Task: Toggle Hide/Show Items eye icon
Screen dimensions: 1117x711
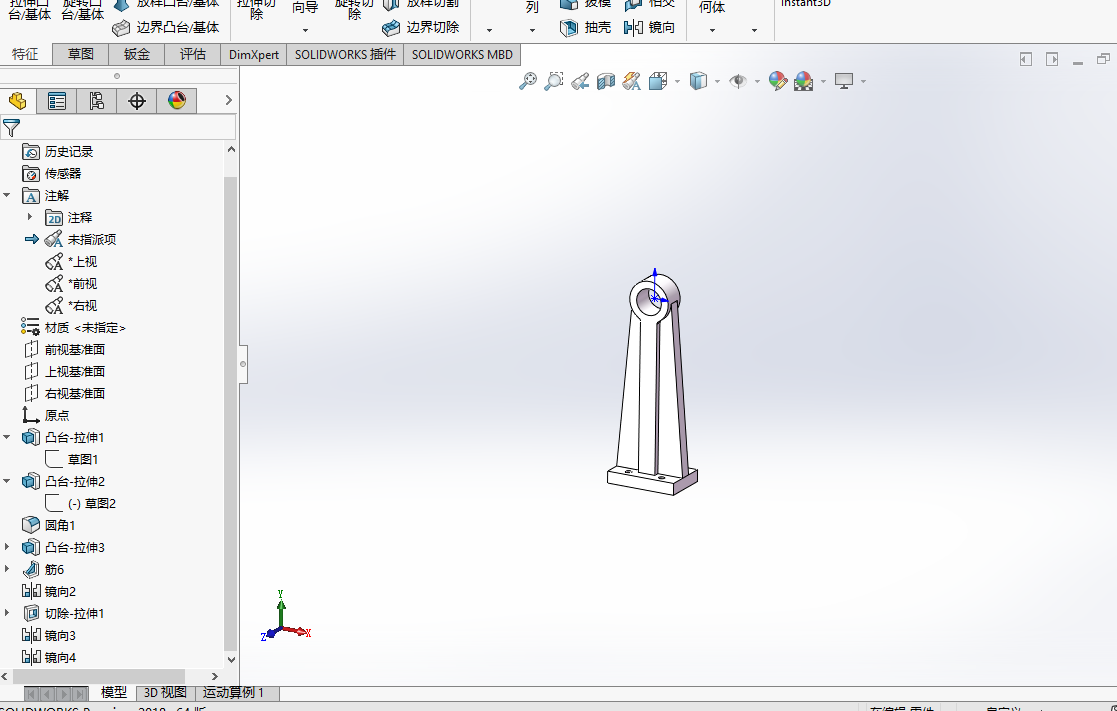Action: pyautogui.click(x=738, y=82)
